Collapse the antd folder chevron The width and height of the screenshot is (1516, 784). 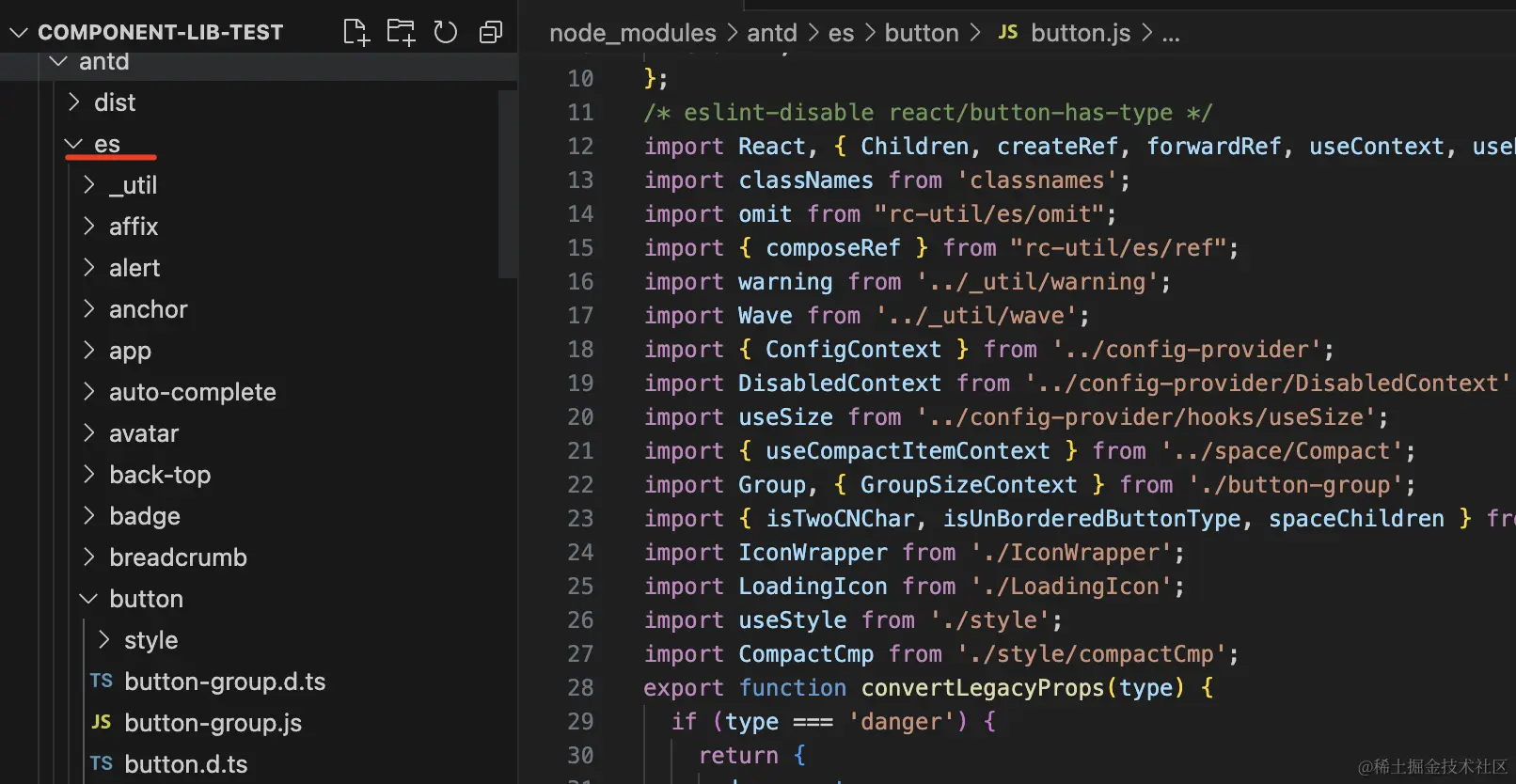[x=58, y=61]
